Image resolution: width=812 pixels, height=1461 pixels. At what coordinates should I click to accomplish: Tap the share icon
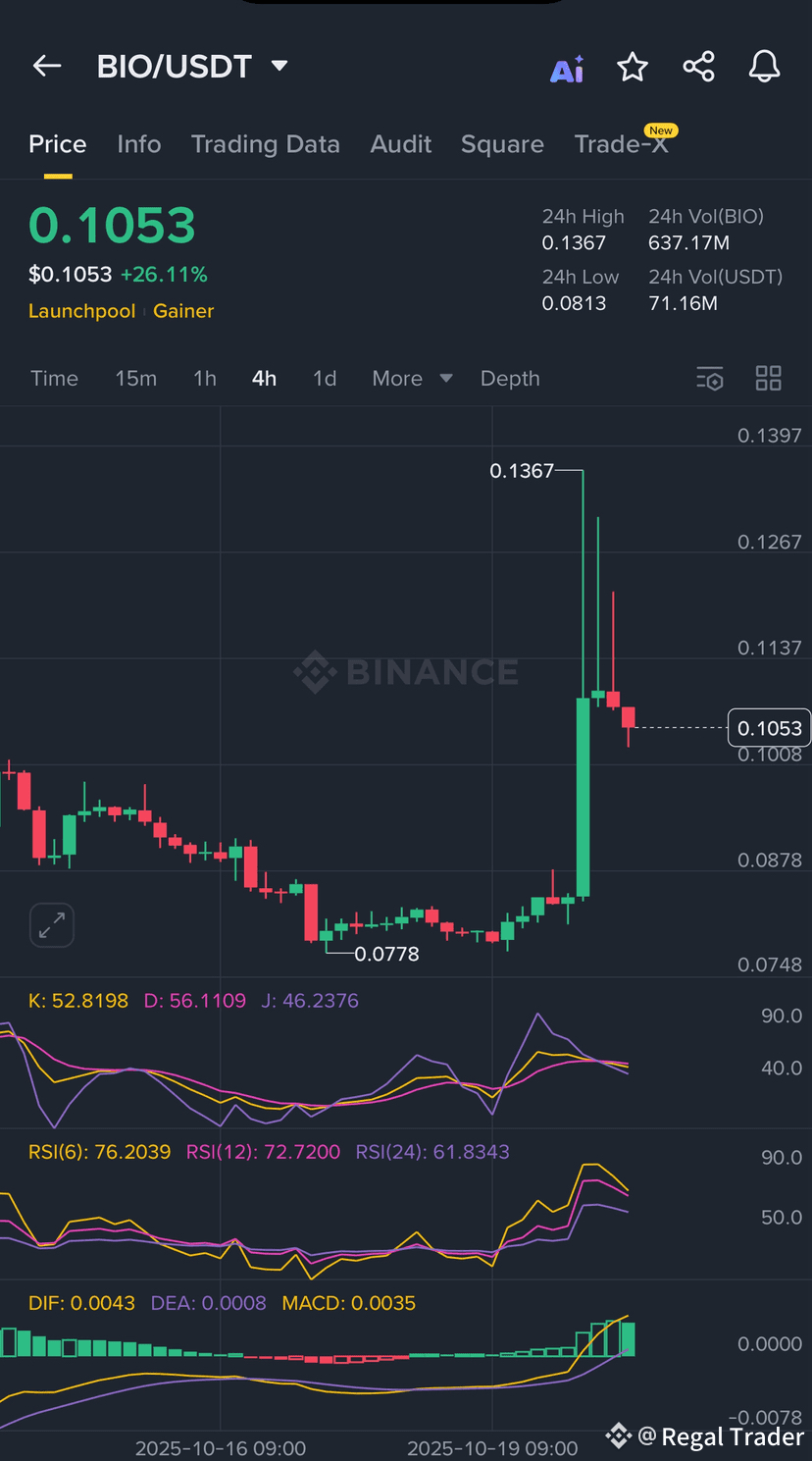coord(698,68)
